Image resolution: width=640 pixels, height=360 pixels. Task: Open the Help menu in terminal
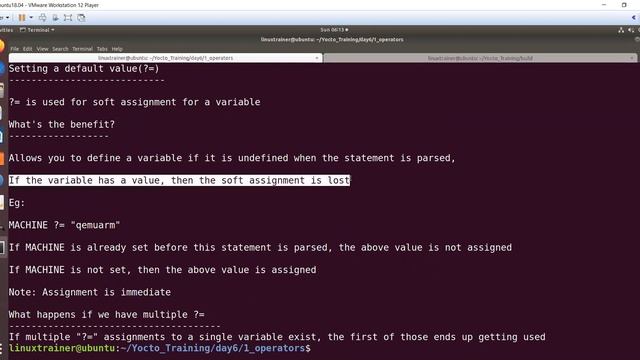117,49
